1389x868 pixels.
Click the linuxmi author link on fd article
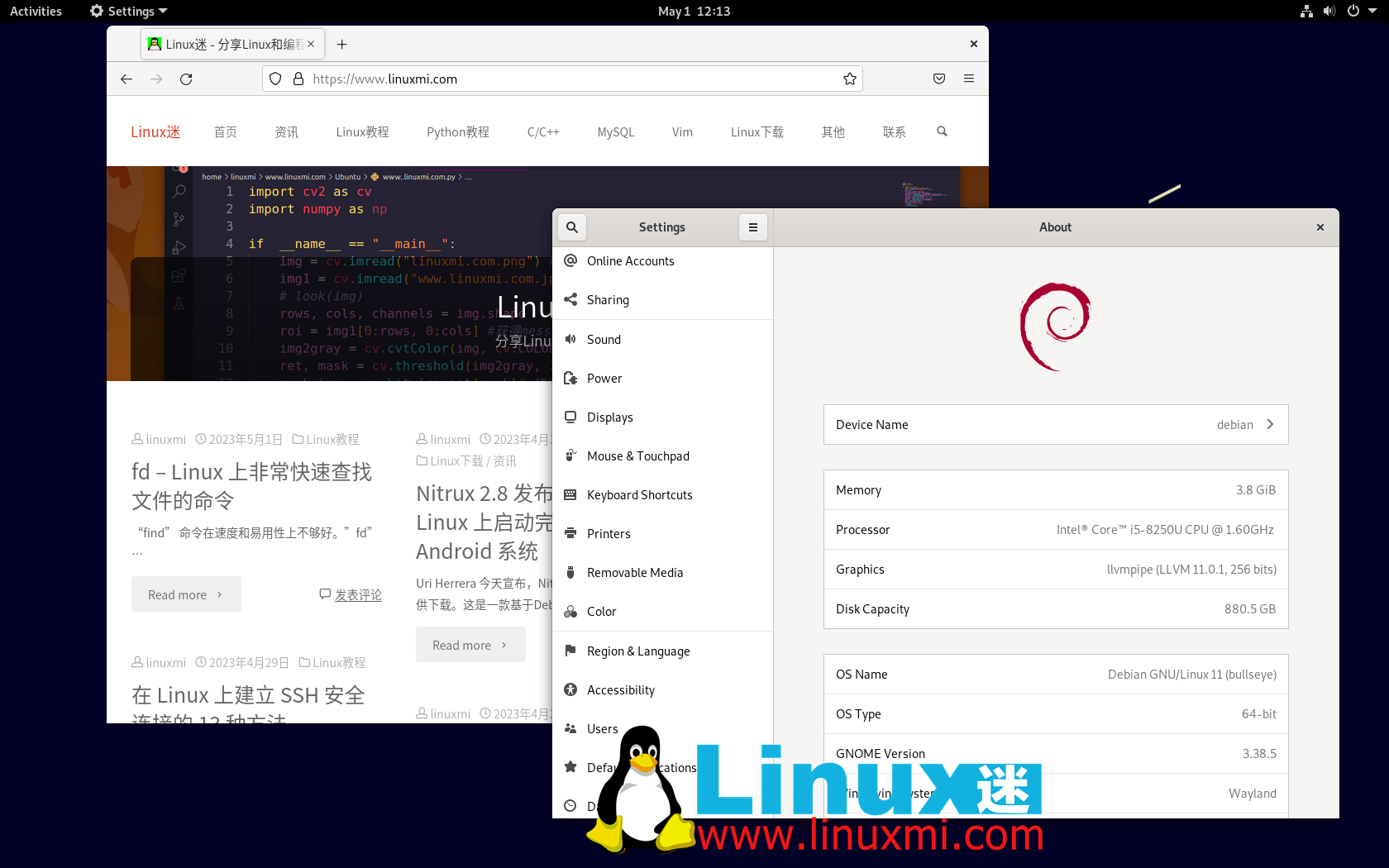[x=165, y=440]
